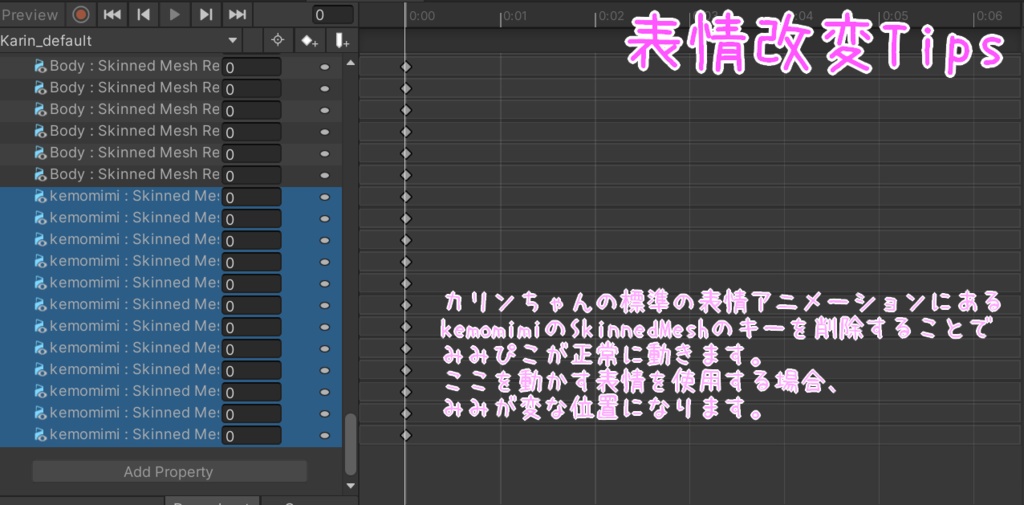Click the 0:02 mark on the timeline ruler
The width and height of the screenshot is (1024, 505).
click(611, 16)
